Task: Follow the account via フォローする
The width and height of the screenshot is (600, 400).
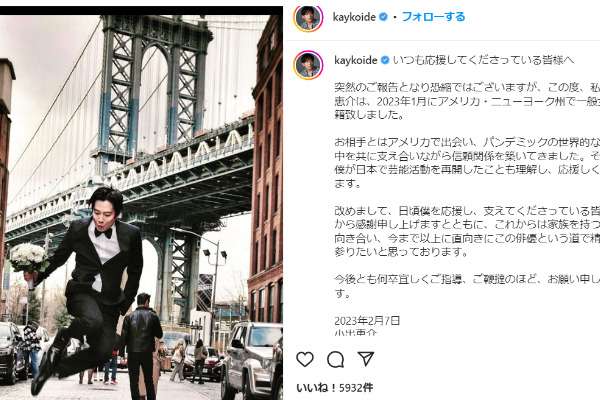Action: click(433, 17)
